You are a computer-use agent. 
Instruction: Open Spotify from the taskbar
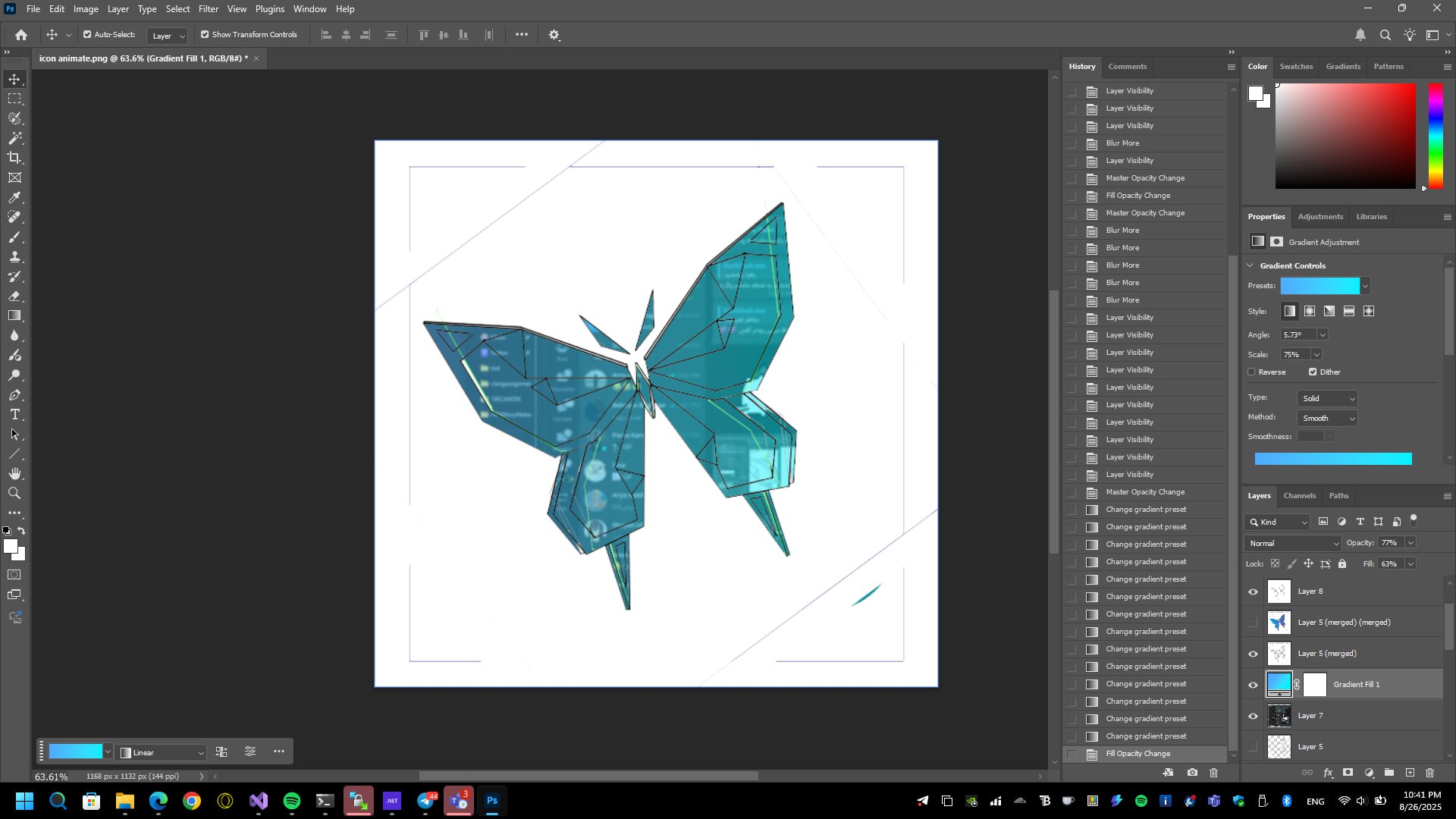tap(292, 801)
